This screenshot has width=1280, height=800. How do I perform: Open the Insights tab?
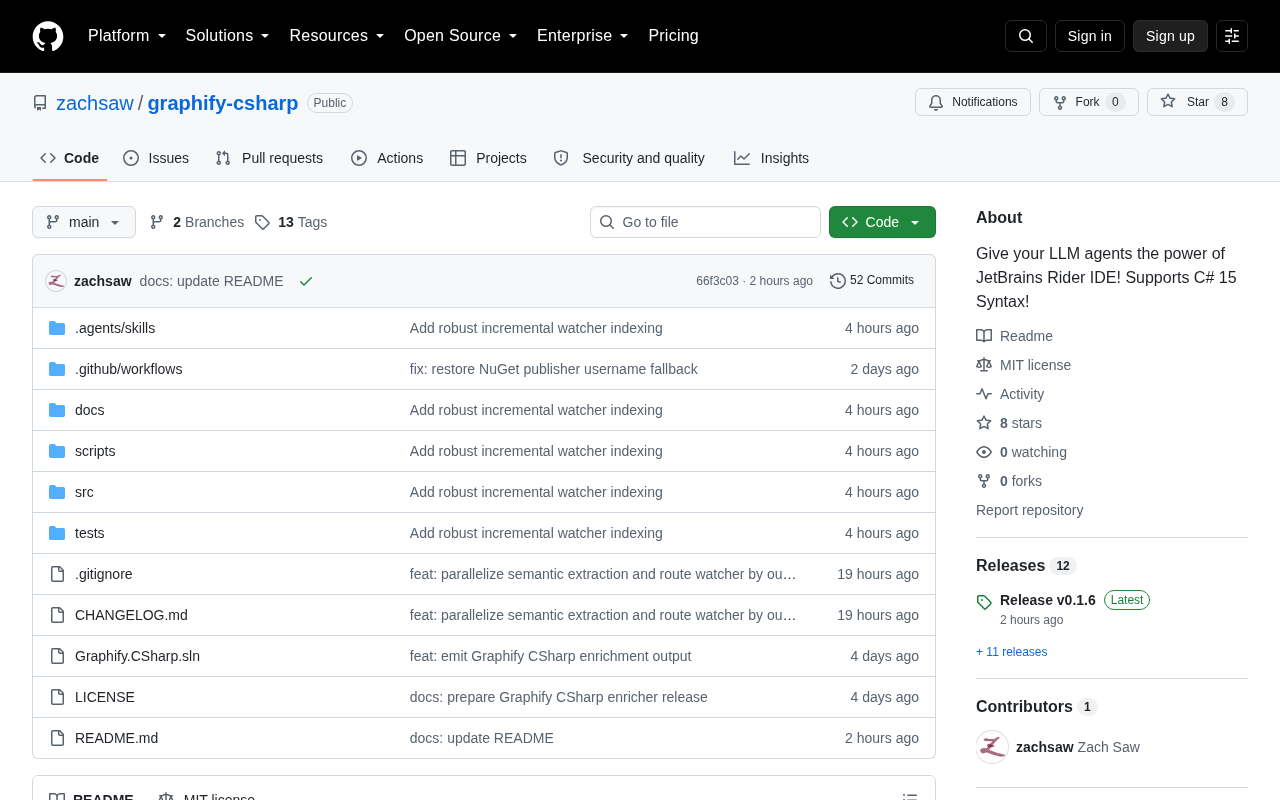pyautogui.click(x=771, y=158)
